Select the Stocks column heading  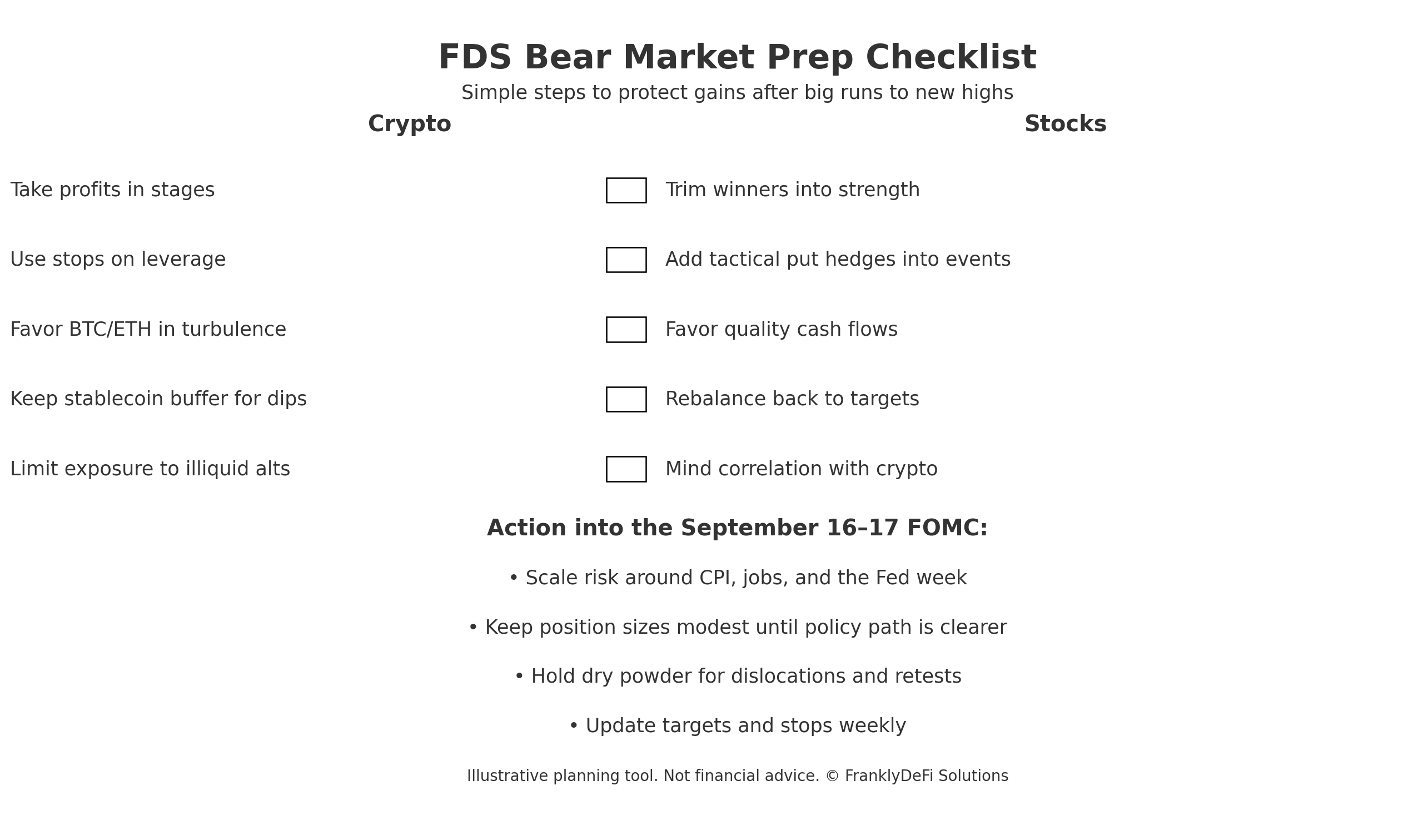point(1065,124)
